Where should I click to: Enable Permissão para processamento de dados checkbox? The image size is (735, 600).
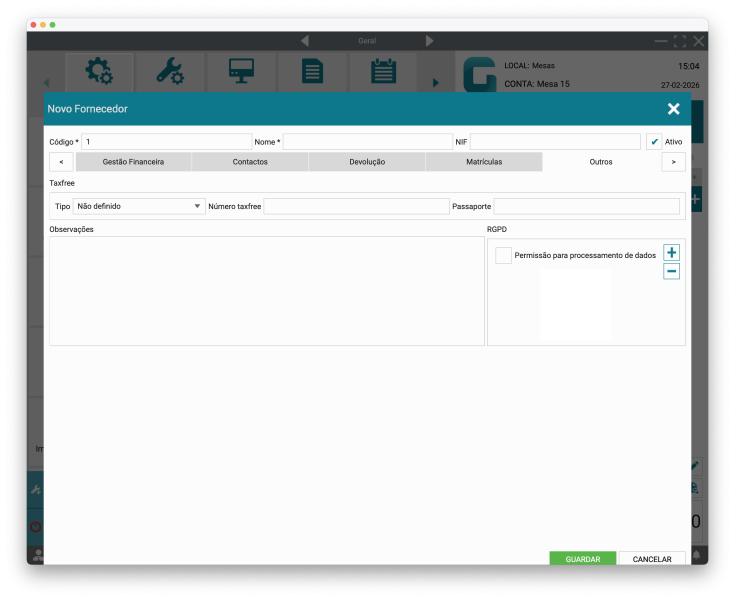(x=503, y=256)
